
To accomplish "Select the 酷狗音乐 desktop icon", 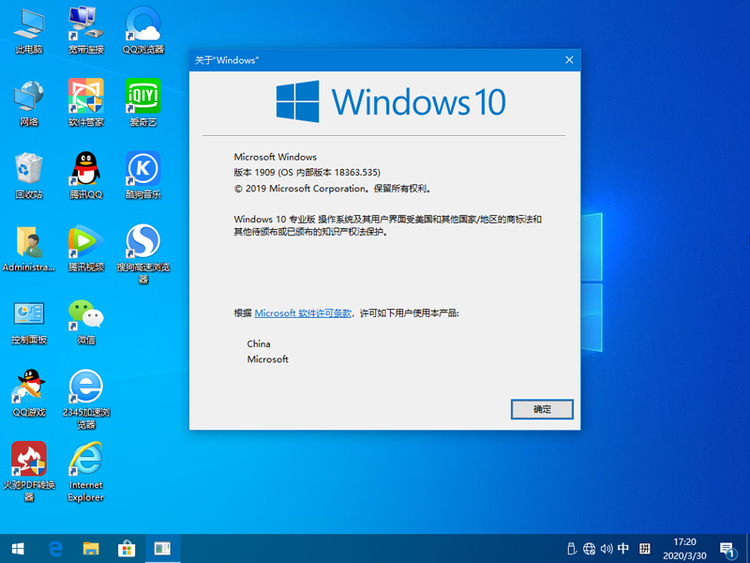I will (143, 168).
